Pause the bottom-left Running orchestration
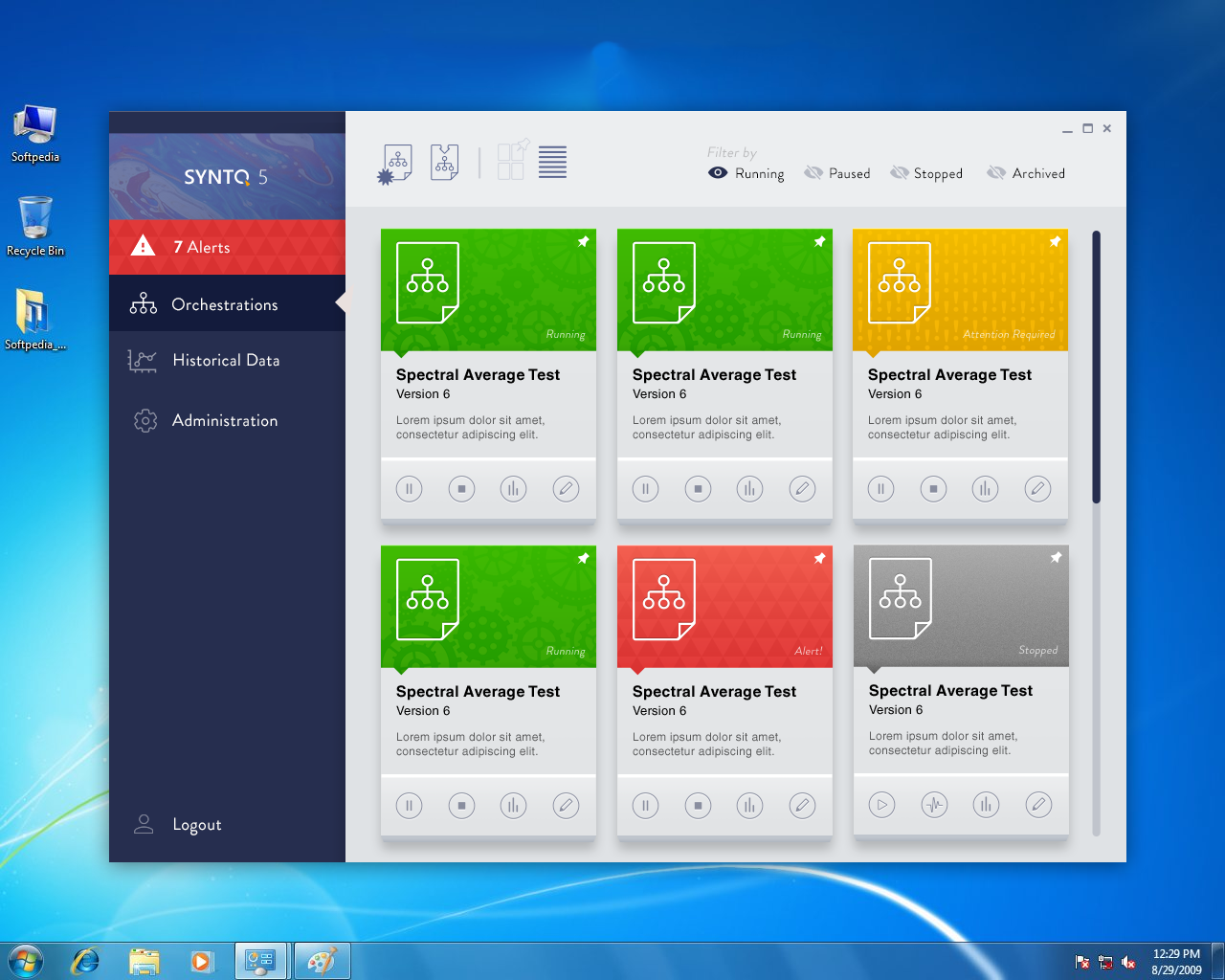This screenshot has width=1225, height=980. 409,806
